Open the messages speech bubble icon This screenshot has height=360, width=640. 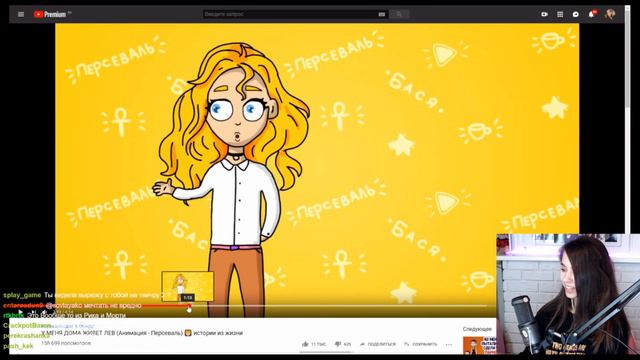pos(576,14)
